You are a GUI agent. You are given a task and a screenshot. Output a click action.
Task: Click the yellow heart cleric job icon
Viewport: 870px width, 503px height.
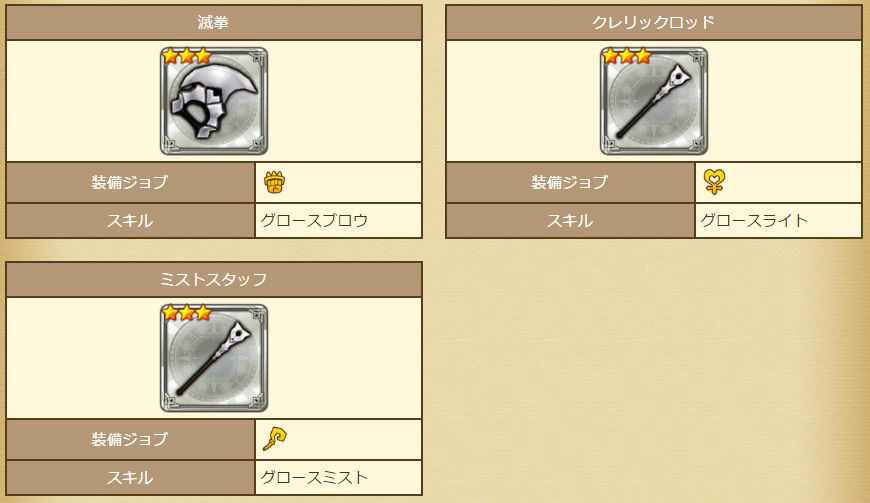tap(714, 182)
